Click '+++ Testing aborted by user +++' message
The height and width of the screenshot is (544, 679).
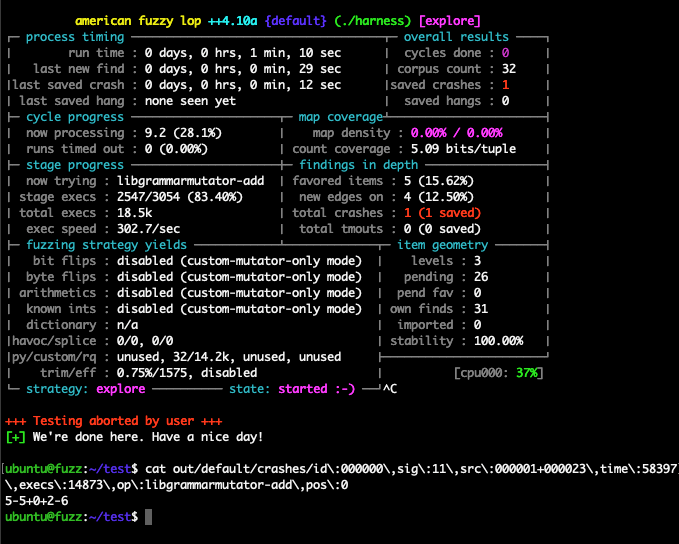tap(113, 421)
